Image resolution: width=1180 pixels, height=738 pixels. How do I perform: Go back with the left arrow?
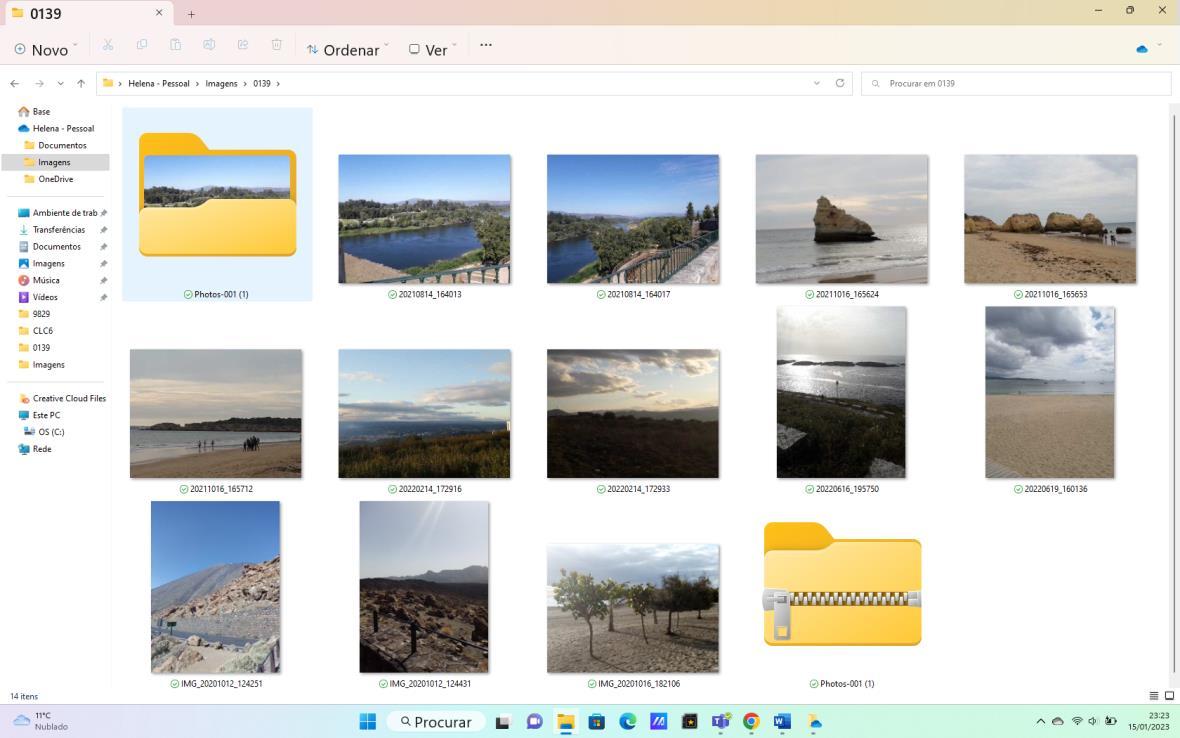[15, 84]
